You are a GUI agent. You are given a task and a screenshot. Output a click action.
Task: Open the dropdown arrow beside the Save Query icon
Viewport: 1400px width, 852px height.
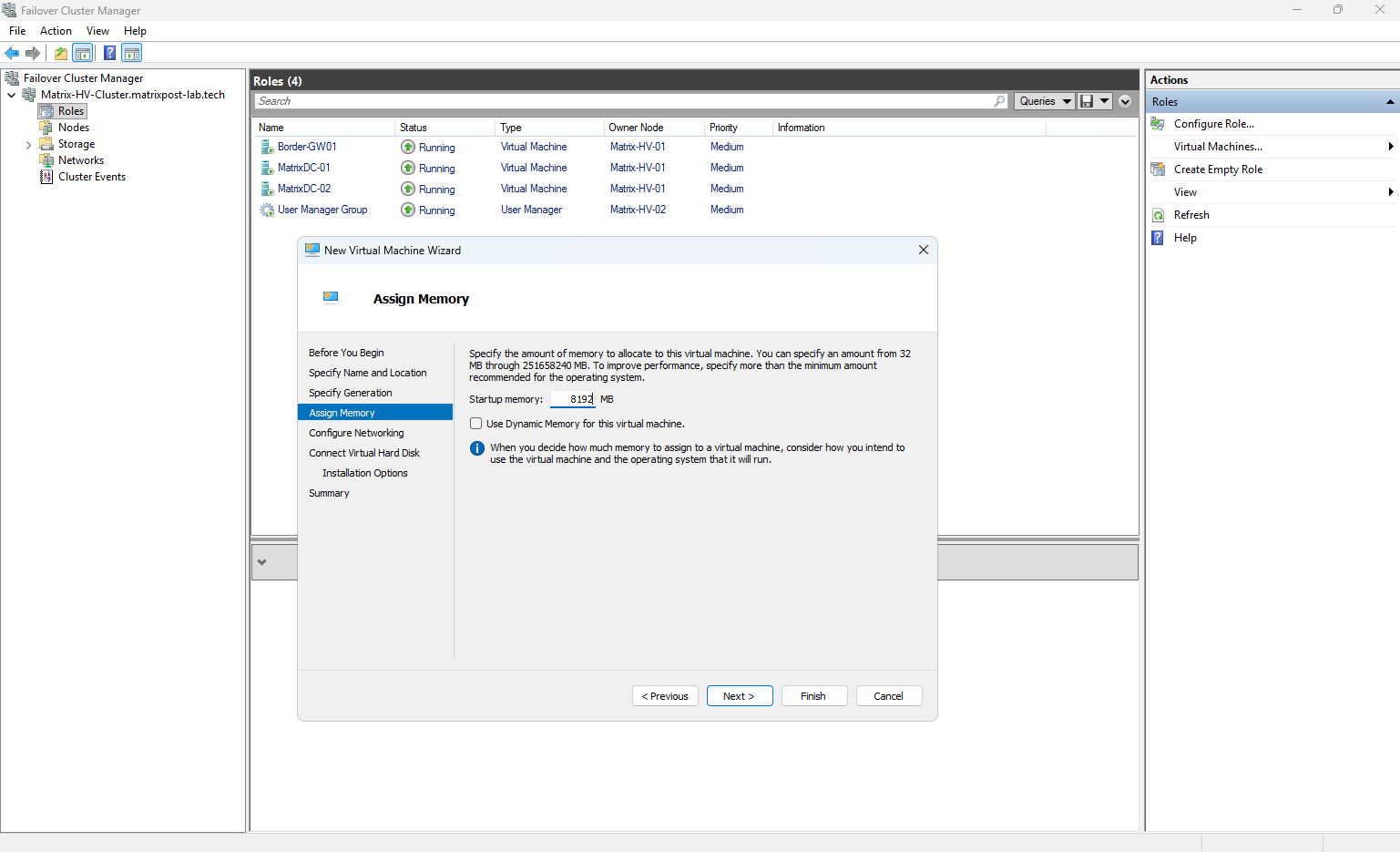pyautogui.click(x=1104, y=101)
